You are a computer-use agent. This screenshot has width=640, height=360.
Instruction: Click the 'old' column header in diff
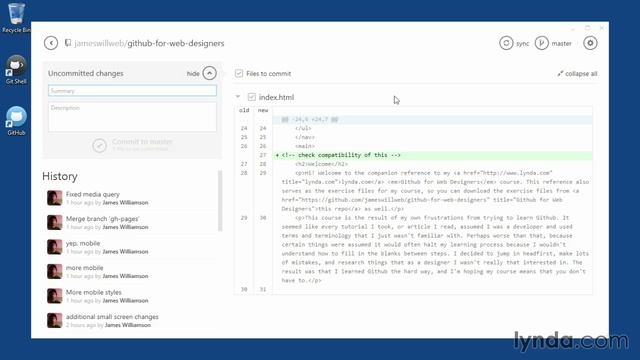(244, 110)
